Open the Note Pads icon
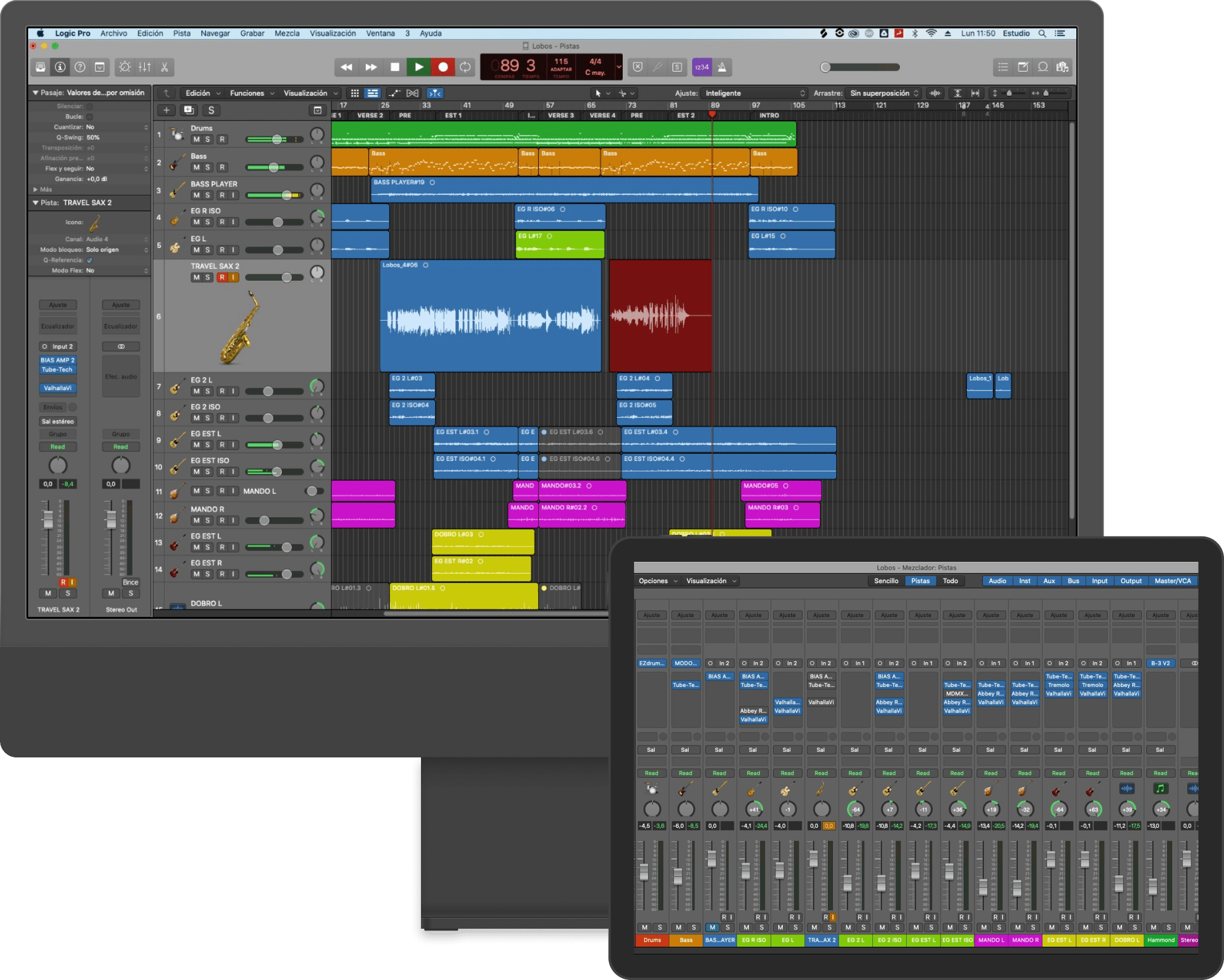 [x=1023, y=67]
